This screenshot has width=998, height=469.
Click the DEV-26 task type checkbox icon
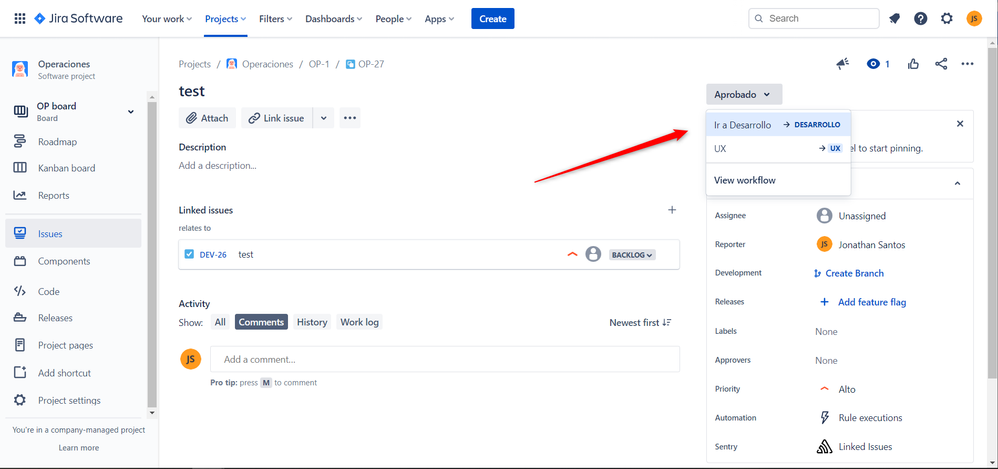coord(189,255)
